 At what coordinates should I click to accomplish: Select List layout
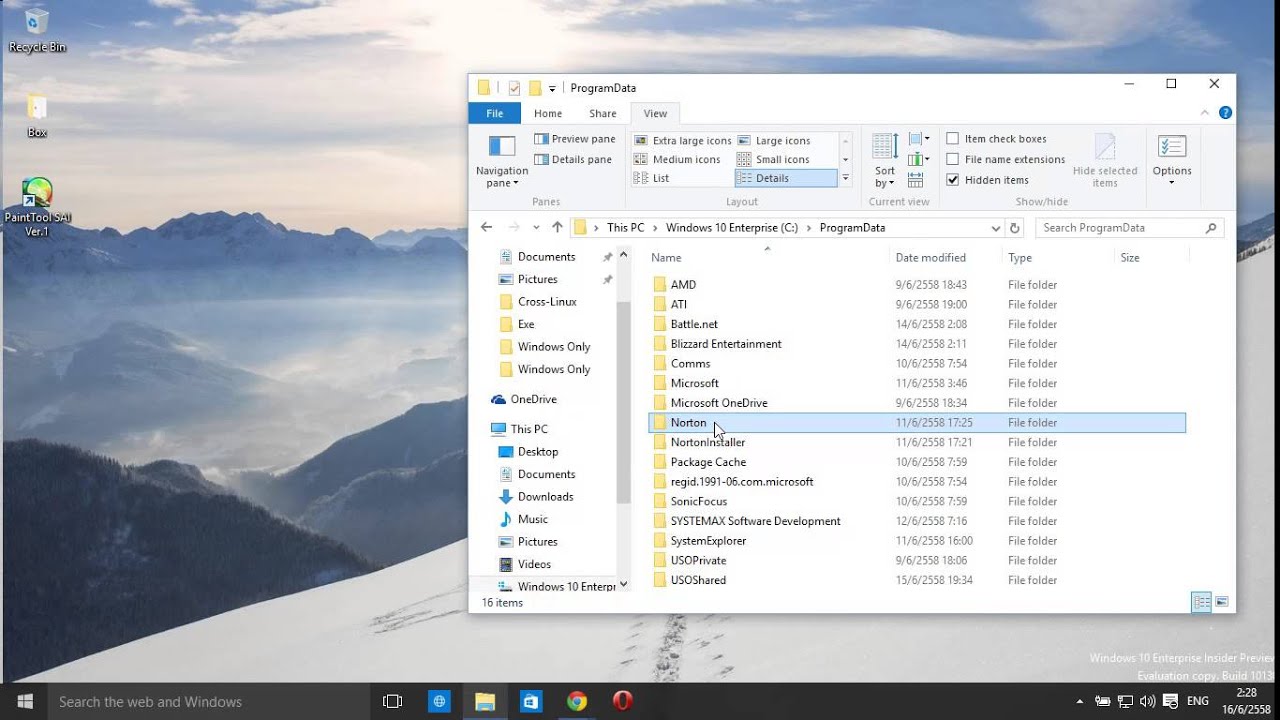652,178
